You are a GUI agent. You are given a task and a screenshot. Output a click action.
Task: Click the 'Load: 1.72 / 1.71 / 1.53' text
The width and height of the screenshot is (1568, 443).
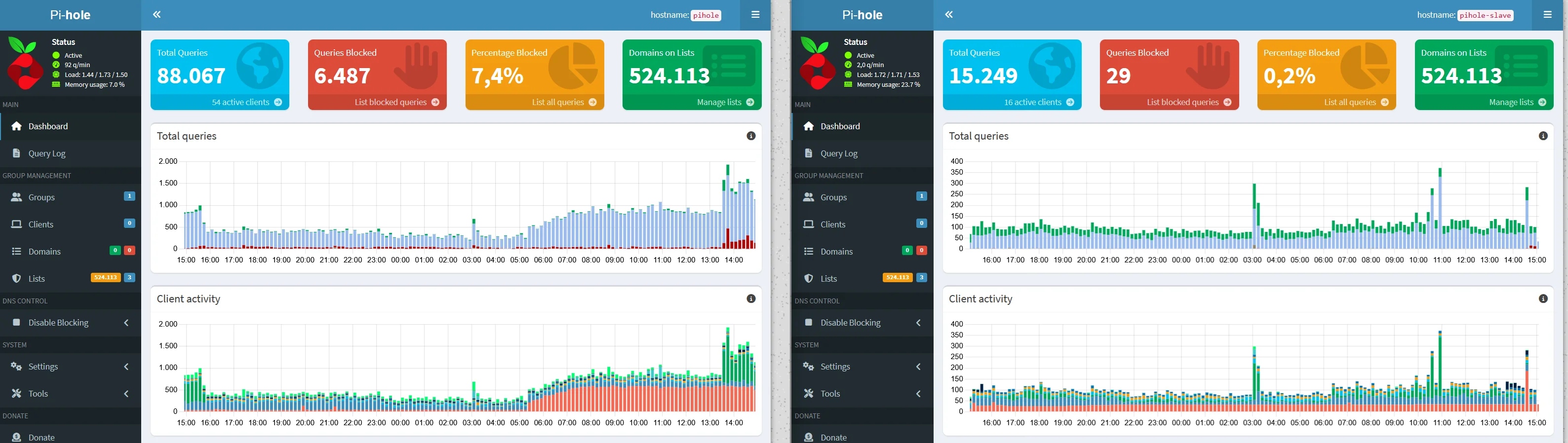click(889, 75)
